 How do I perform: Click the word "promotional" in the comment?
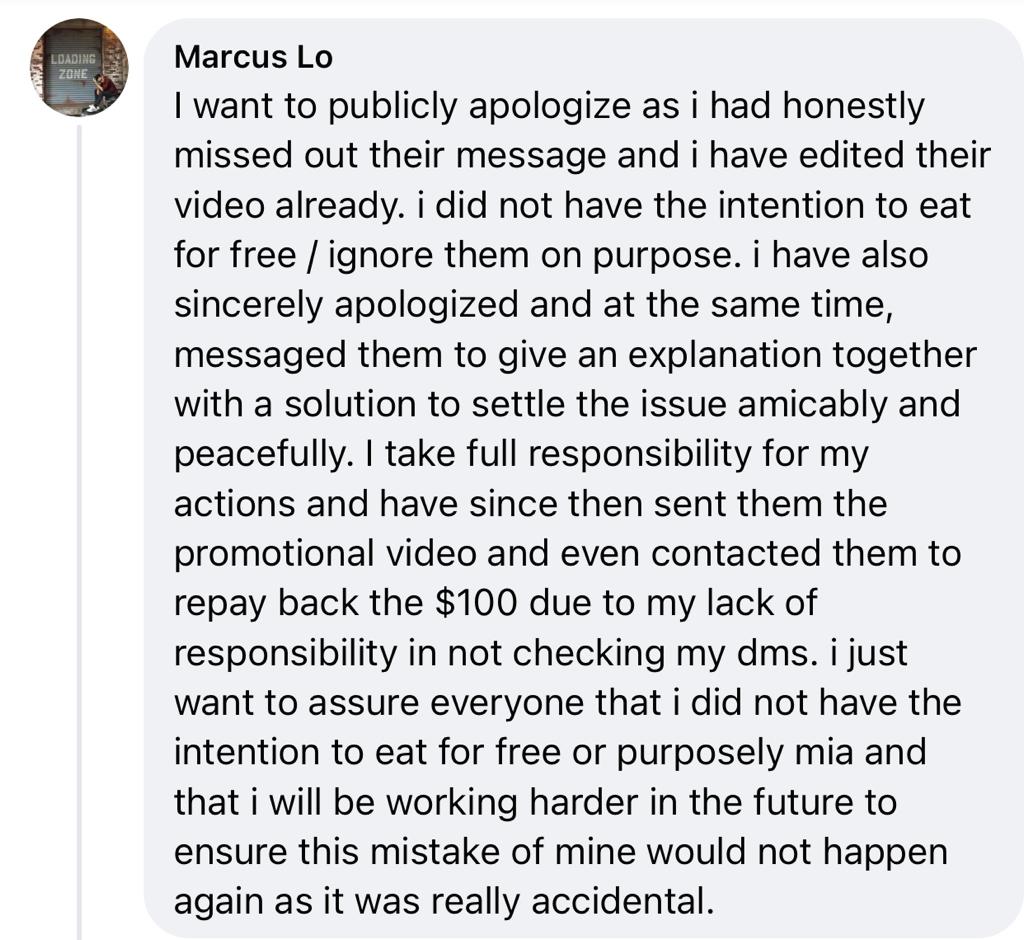(274, 555)
